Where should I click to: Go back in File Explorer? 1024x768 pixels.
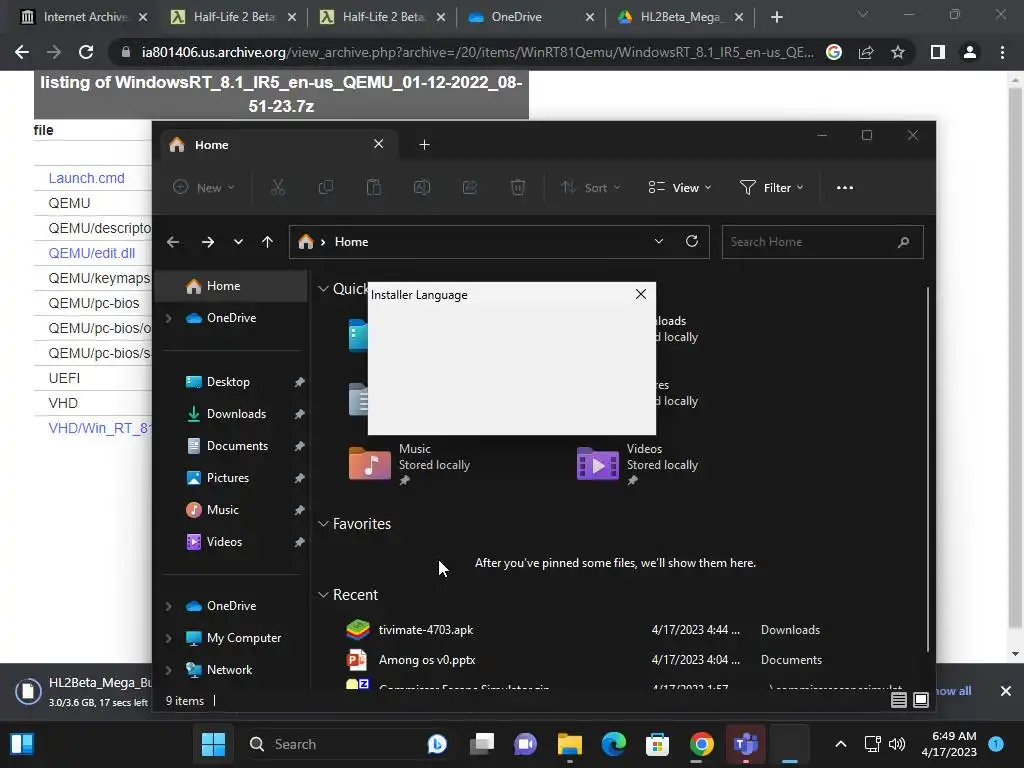pos(173,242)
